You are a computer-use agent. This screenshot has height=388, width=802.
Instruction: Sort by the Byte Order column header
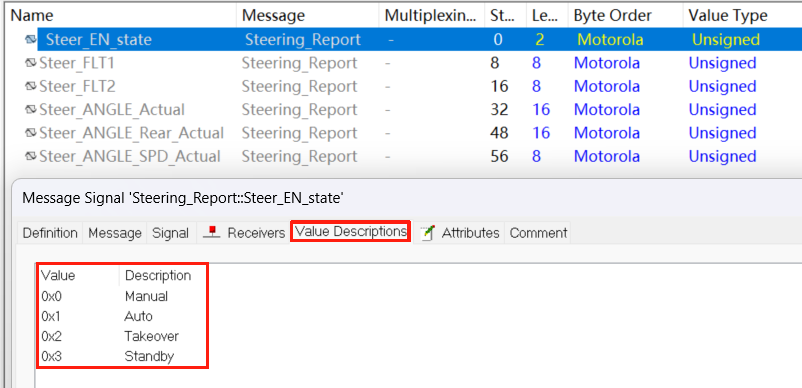pyautogui.click(x=625, y=15)
